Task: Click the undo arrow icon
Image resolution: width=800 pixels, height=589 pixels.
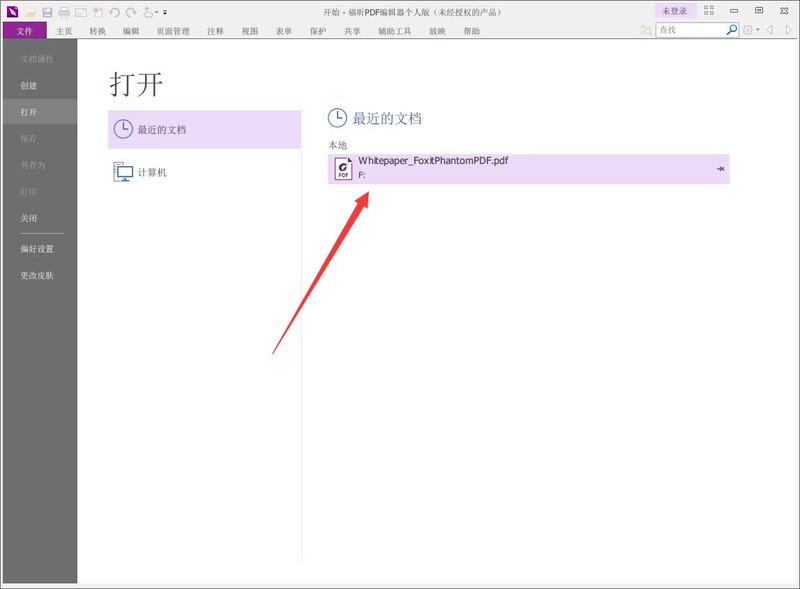Action: (115, 12)
